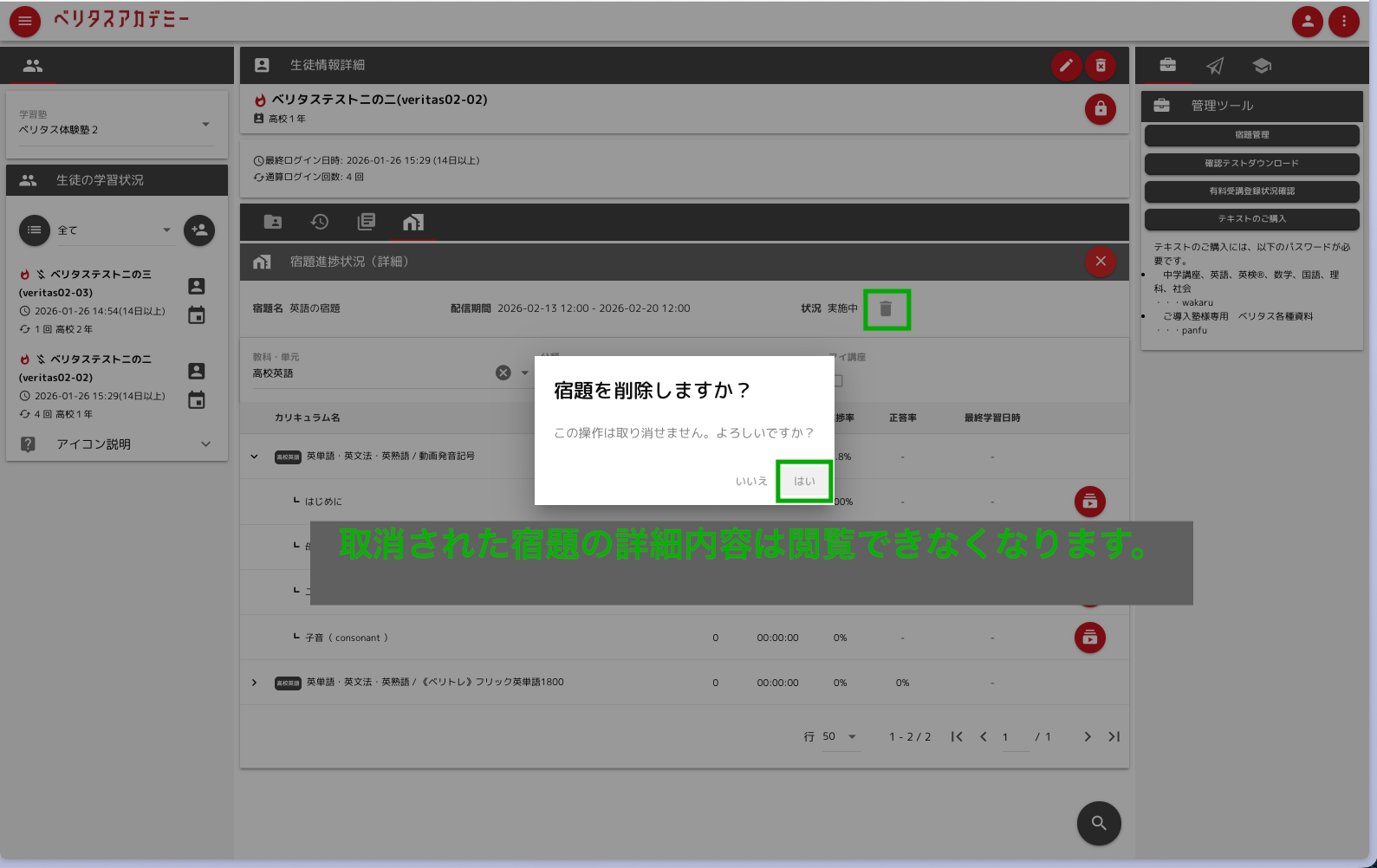The width and height of the screenshot is (1377, 868).
Task: Open profile icon for veritas02-03
Action: tap(197, 287)
